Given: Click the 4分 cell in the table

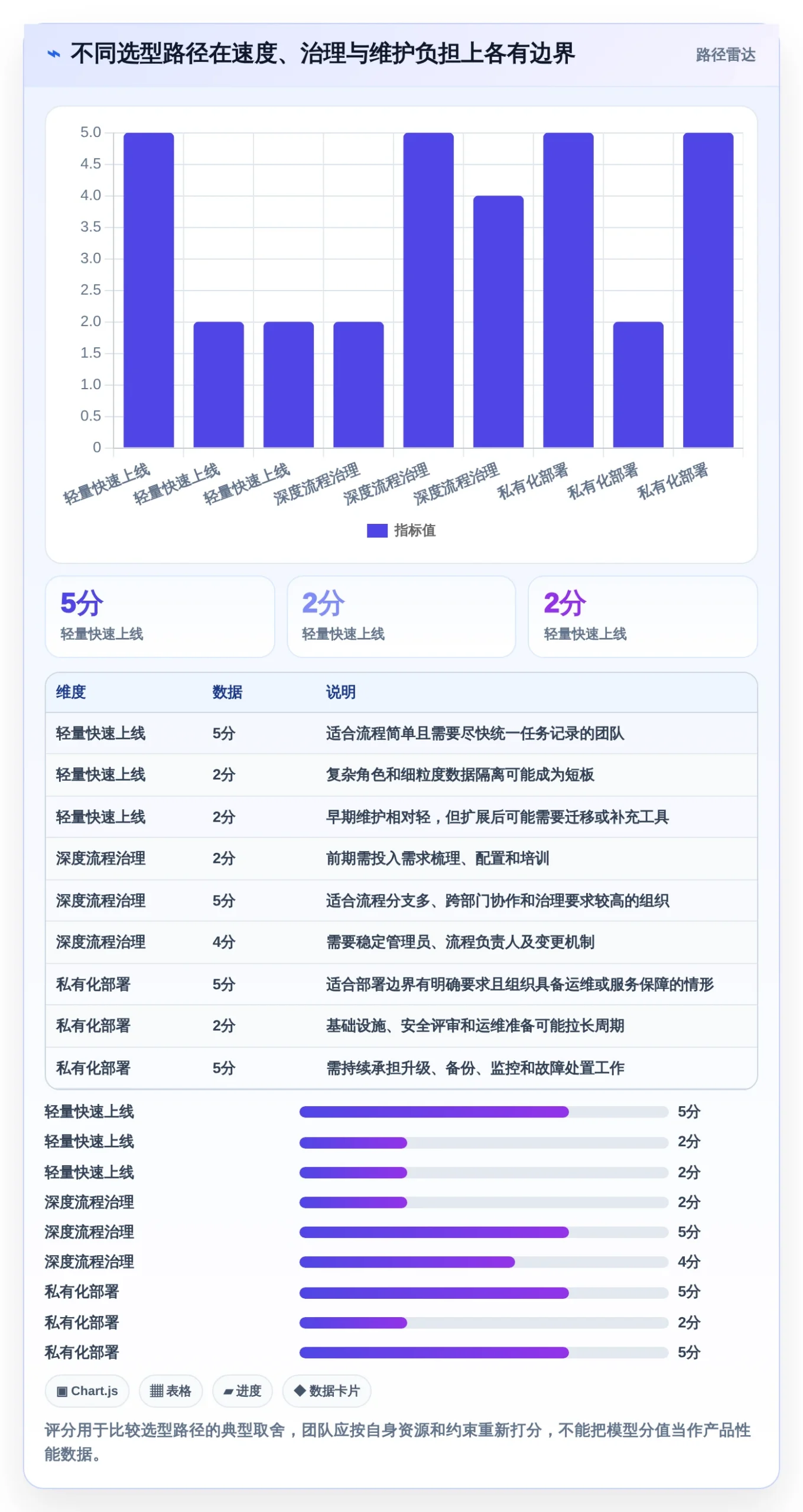Looking at the screenshot, I should pos(224,942).
